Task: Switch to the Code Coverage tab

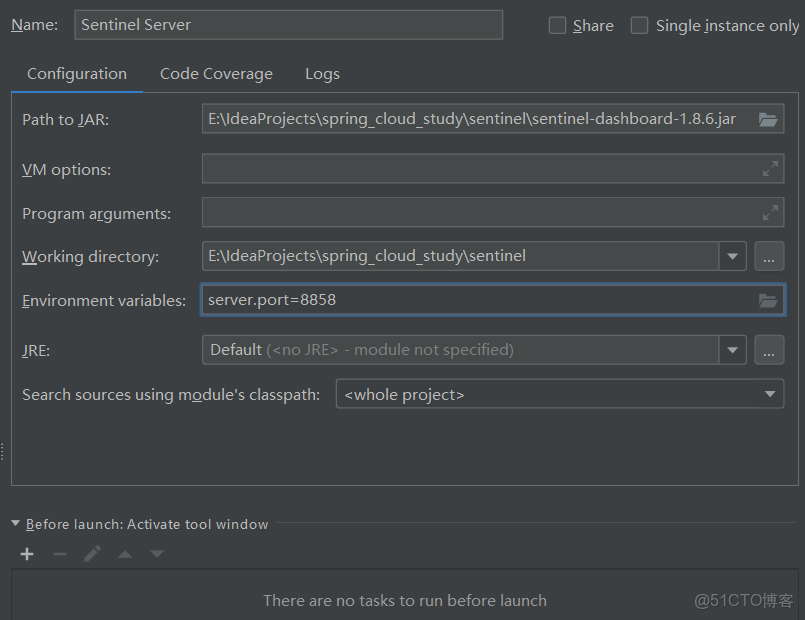Action: click(215, 73)
